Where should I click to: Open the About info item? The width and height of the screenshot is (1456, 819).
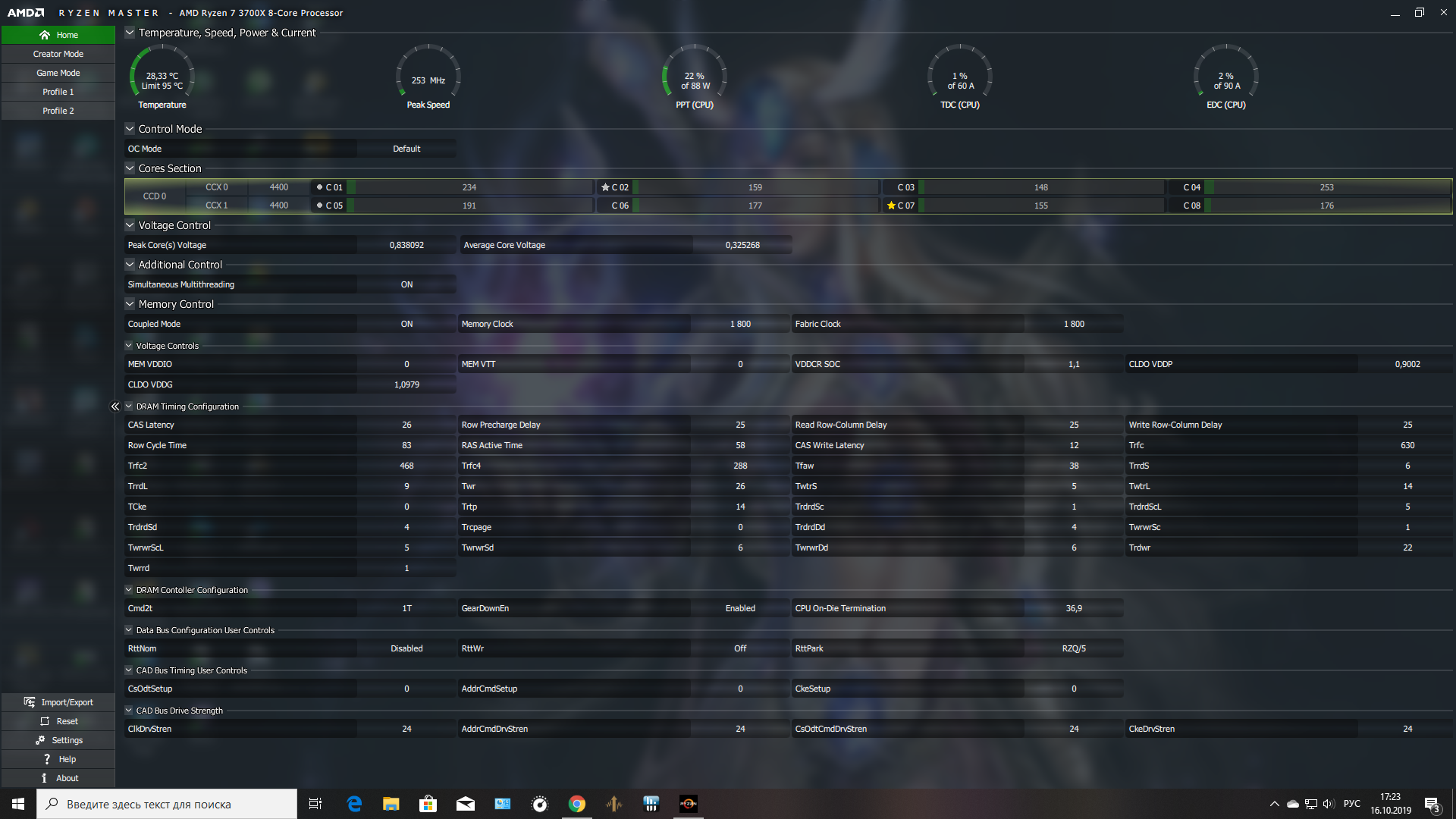pyautogui.click(x=58, y=778)
